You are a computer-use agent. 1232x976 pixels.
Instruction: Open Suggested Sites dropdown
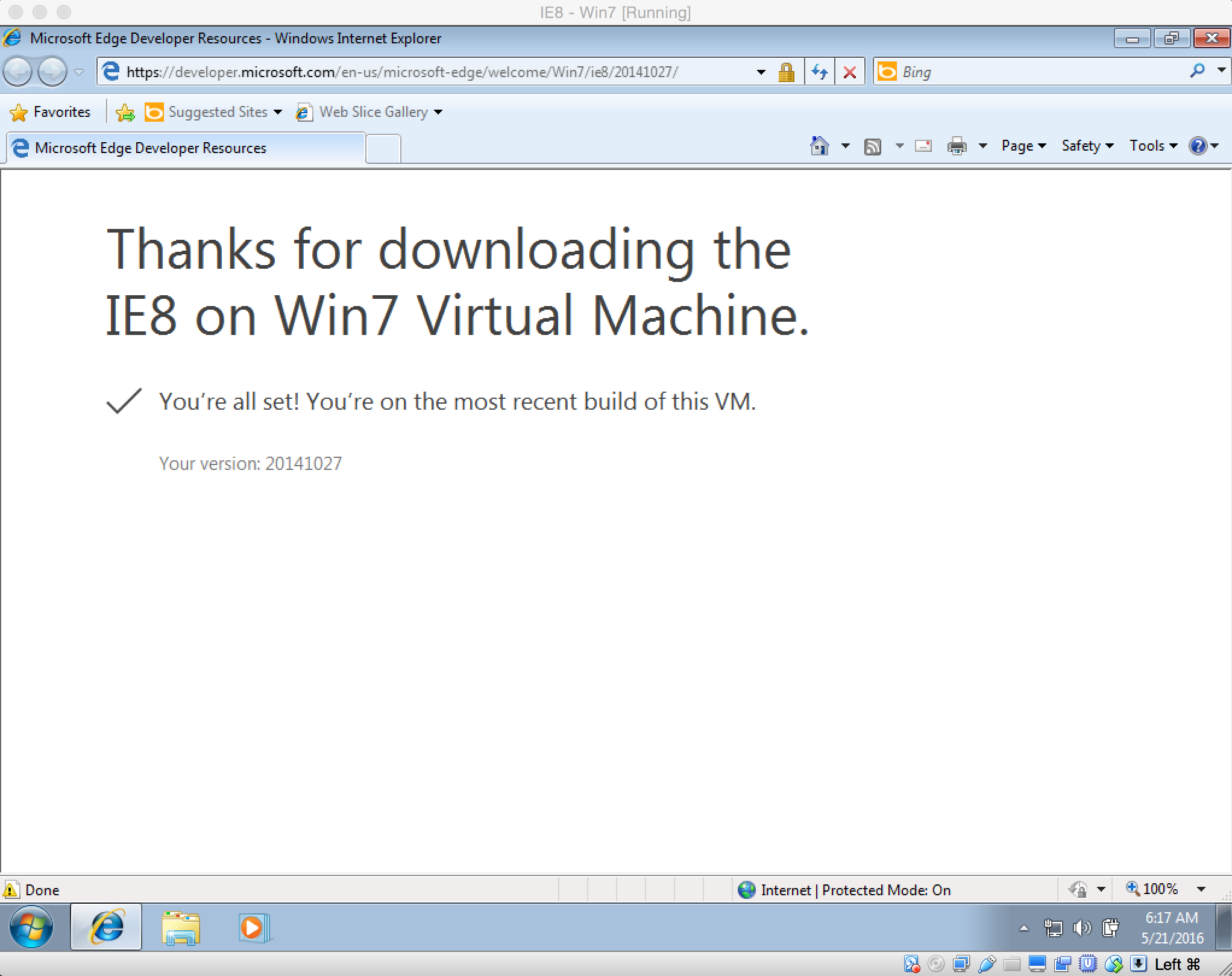click(x=213, y=112)
